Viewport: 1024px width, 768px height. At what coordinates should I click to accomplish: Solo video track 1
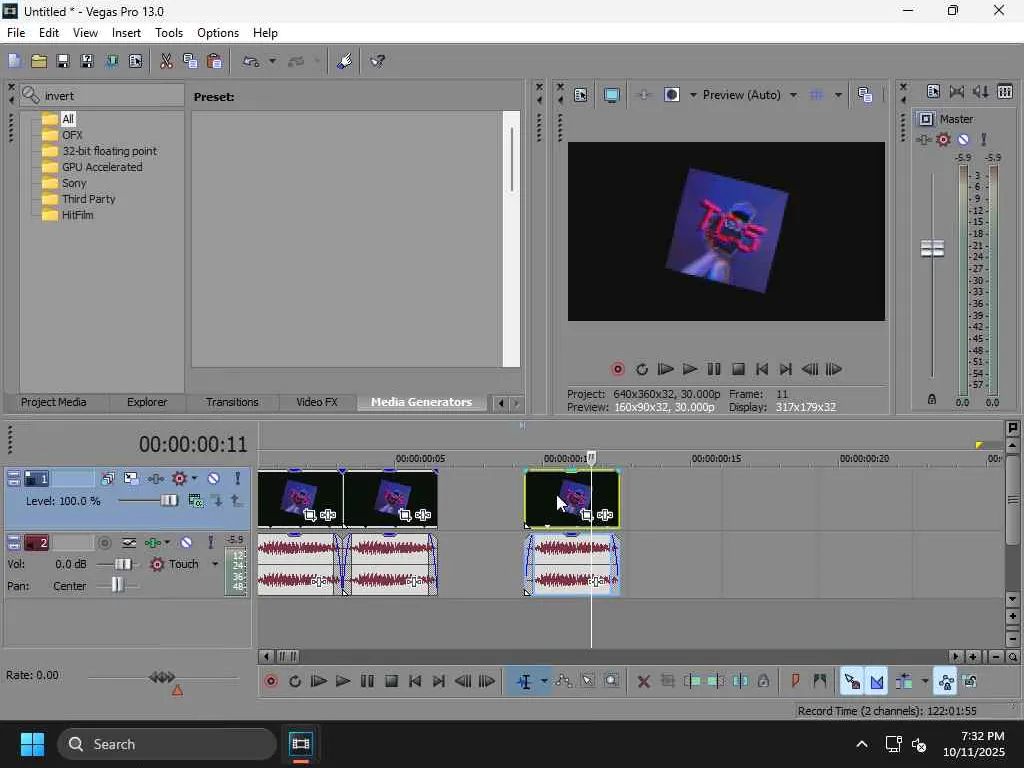pyautogui.click(x=237, y=479)
